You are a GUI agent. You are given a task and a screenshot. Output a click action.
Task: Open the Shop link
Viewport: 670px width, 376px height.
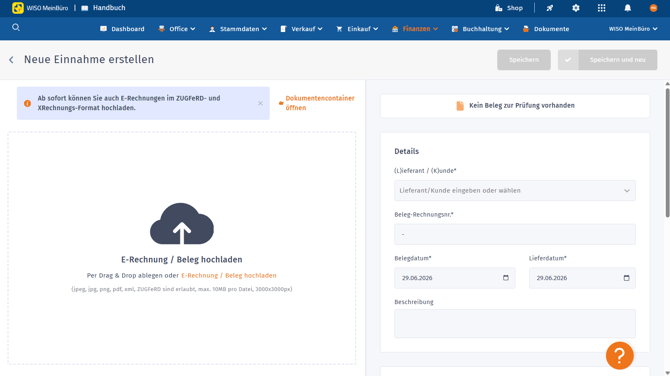[509, 8]
